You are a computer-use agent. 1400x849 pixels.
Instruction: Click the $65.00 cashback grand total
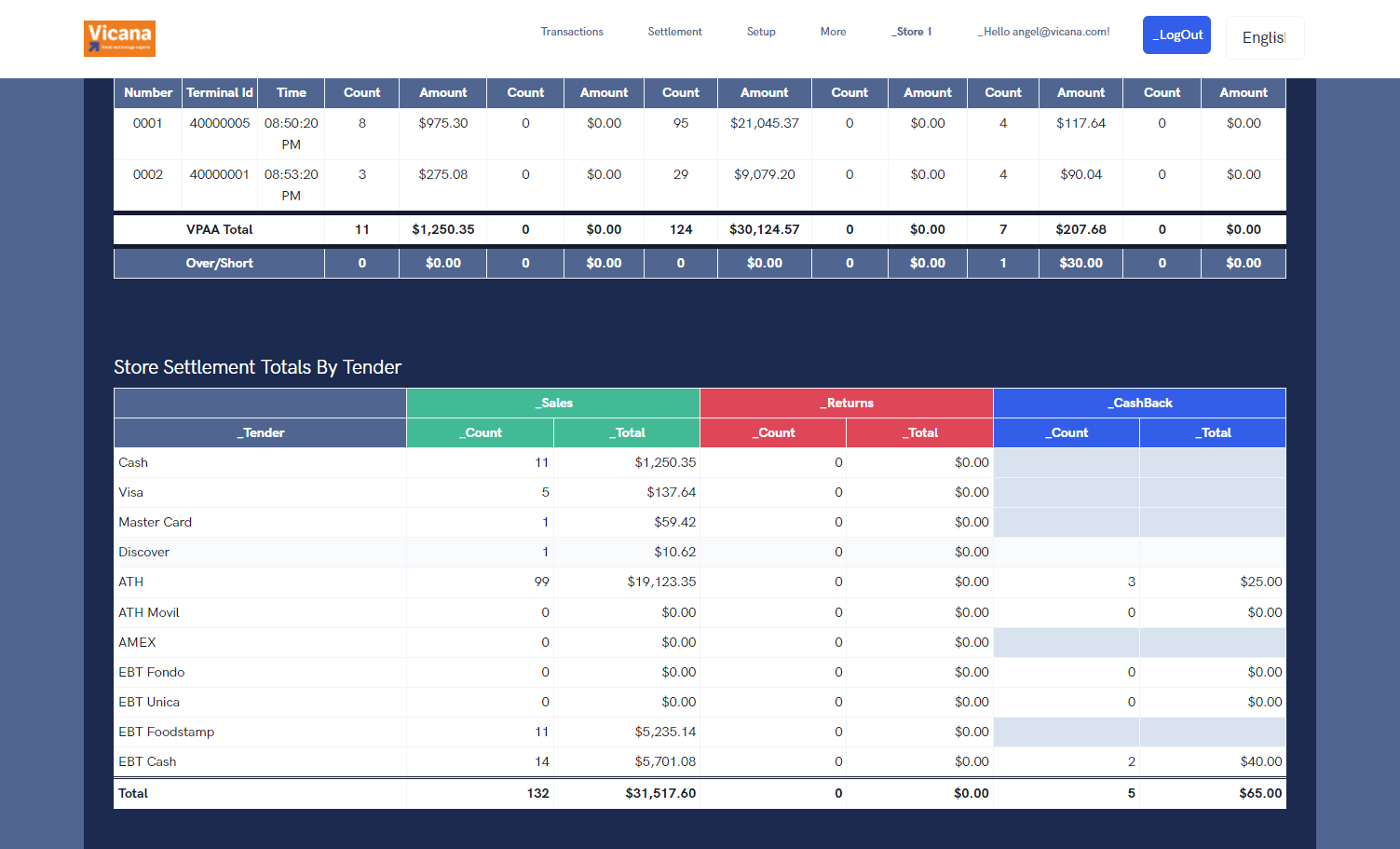[1260, 793]
